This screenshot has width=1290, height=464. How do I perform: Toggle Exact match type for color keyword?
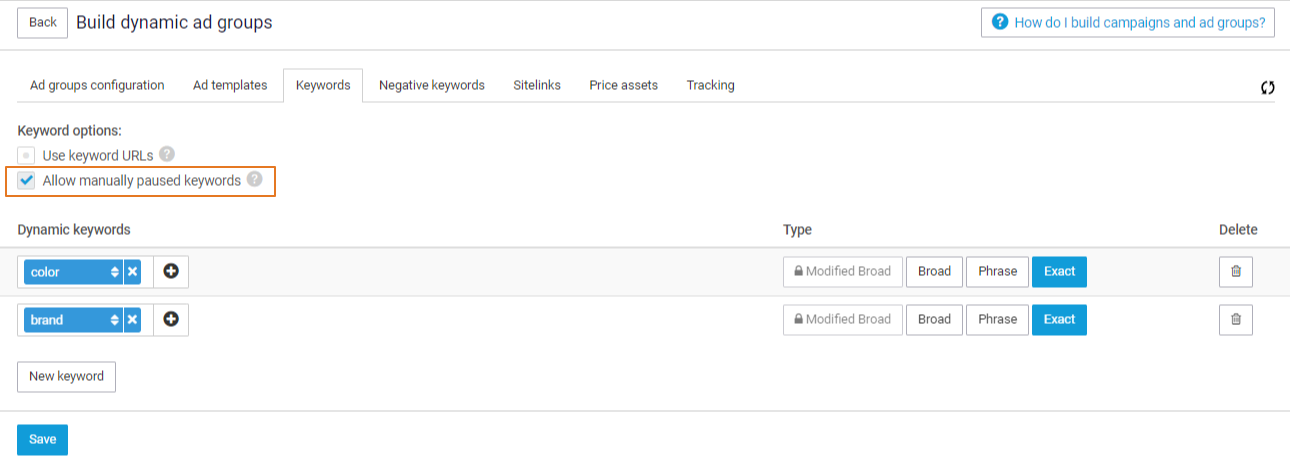pos(1059,272)
